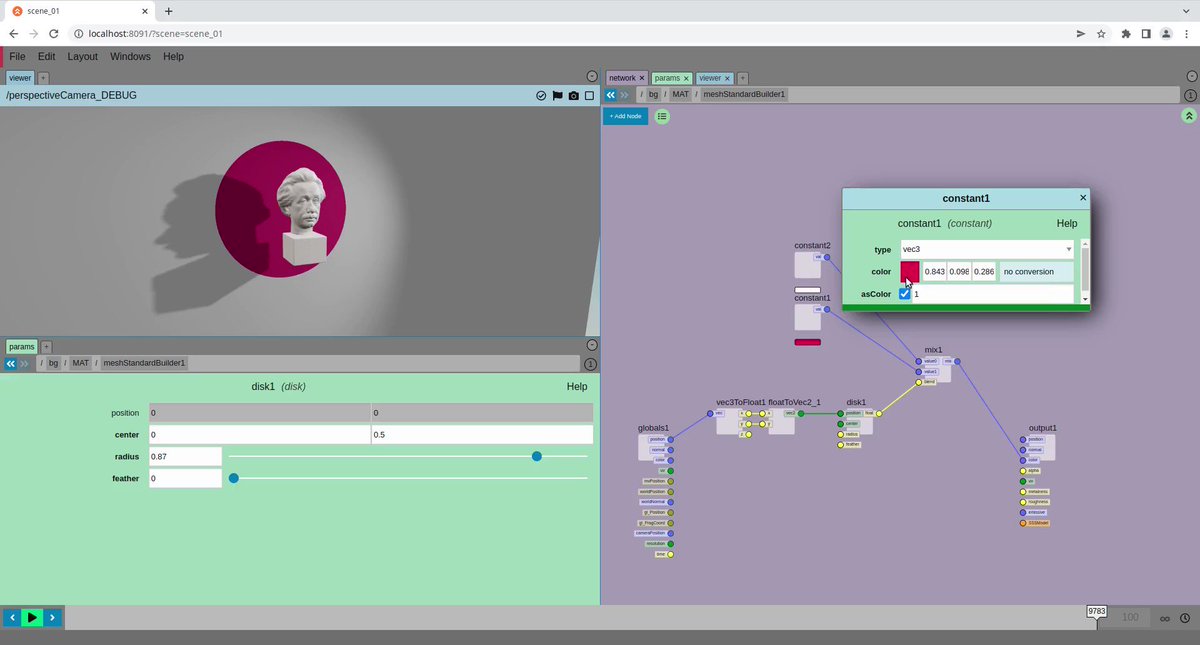Select the floatToVec2_1 node
Image resolution: width=1200 pixels, height=645 pixels.
pyautogui.click(x=782, y=422)
